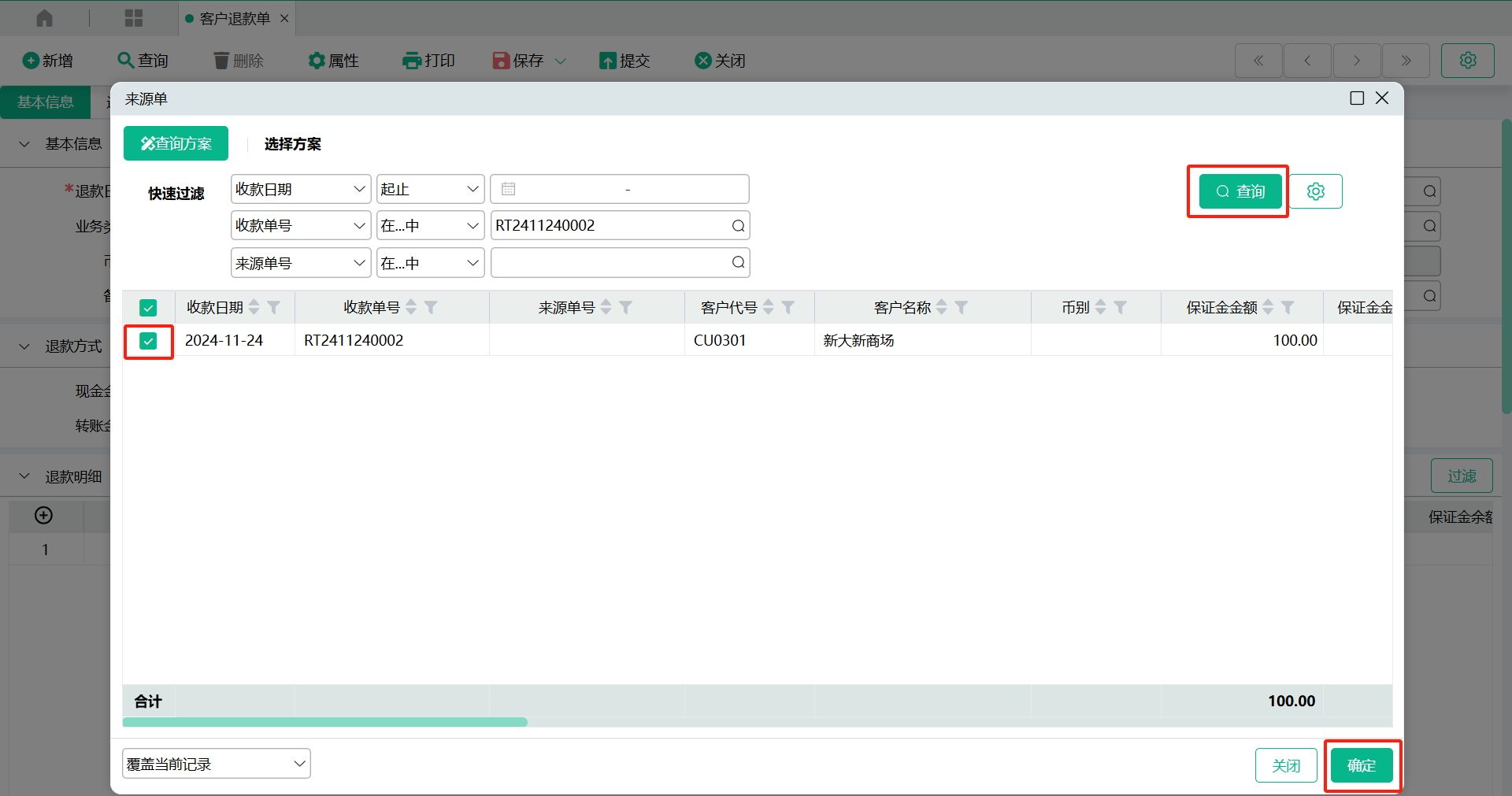Image resolution: width=1512 pixels, height=796 pixels.
Task: Open the 来源单号 filter field dropdown
Action: coord(301,263)
